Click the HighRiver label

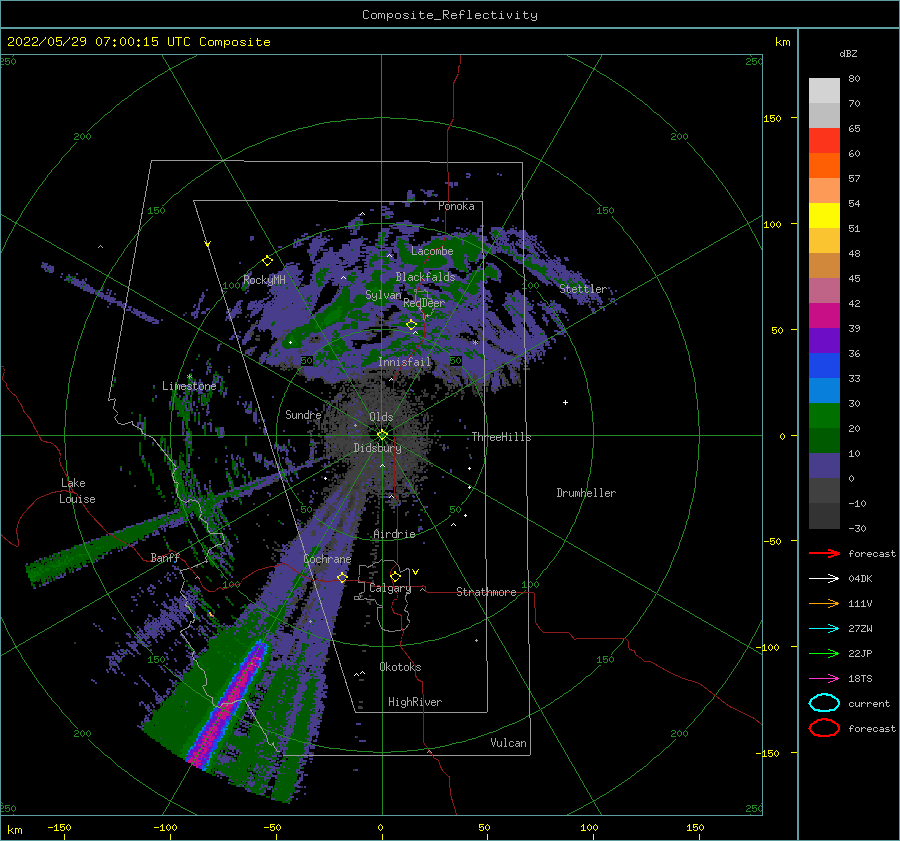pos(415,702)
